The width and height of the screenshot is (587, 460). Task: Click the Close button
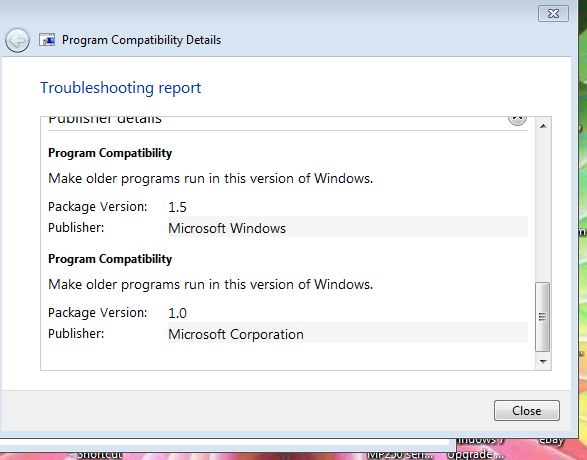527,411
